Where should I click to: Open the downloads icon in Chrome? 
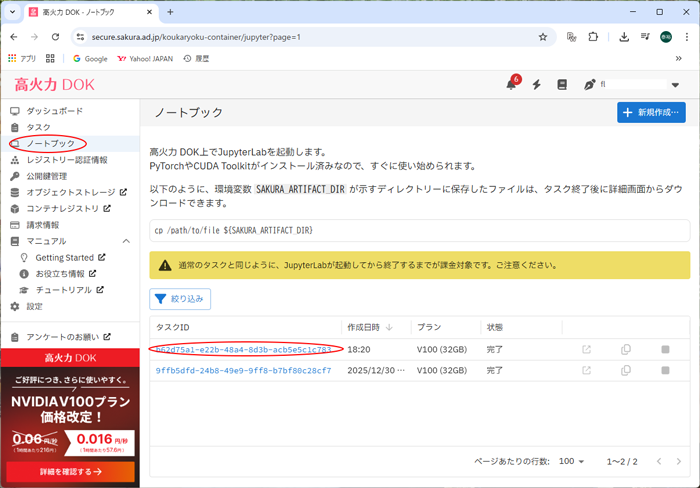624,37
